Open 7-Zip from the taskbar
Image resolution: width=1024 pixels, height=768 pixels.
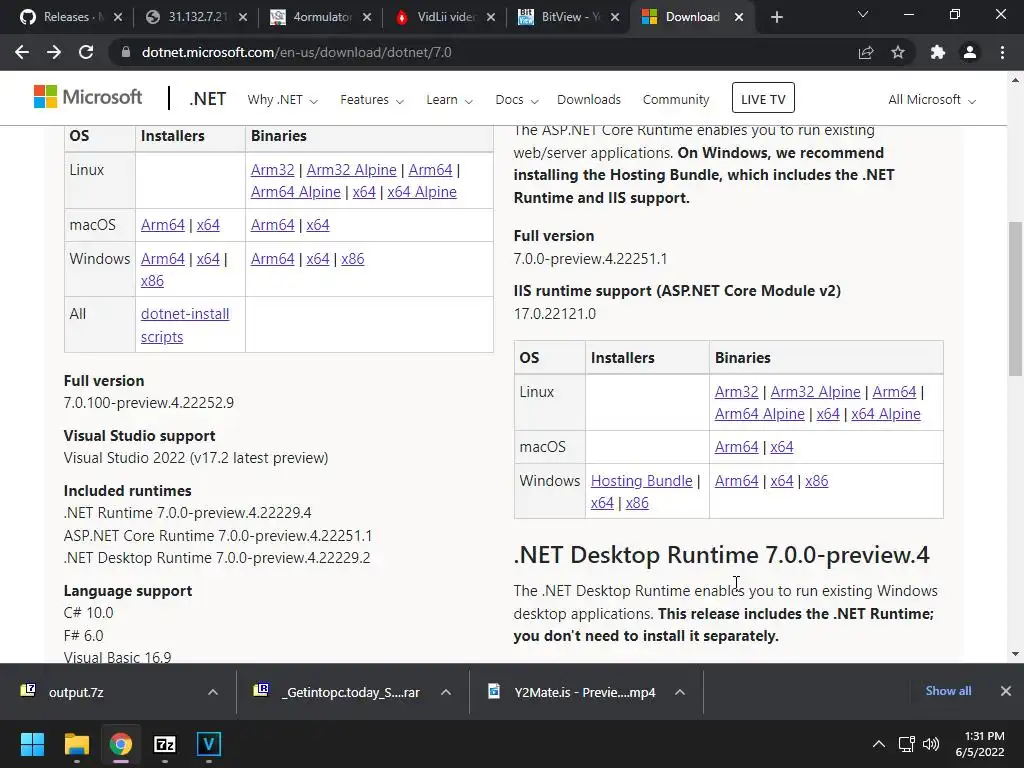[x=165, y=744]
